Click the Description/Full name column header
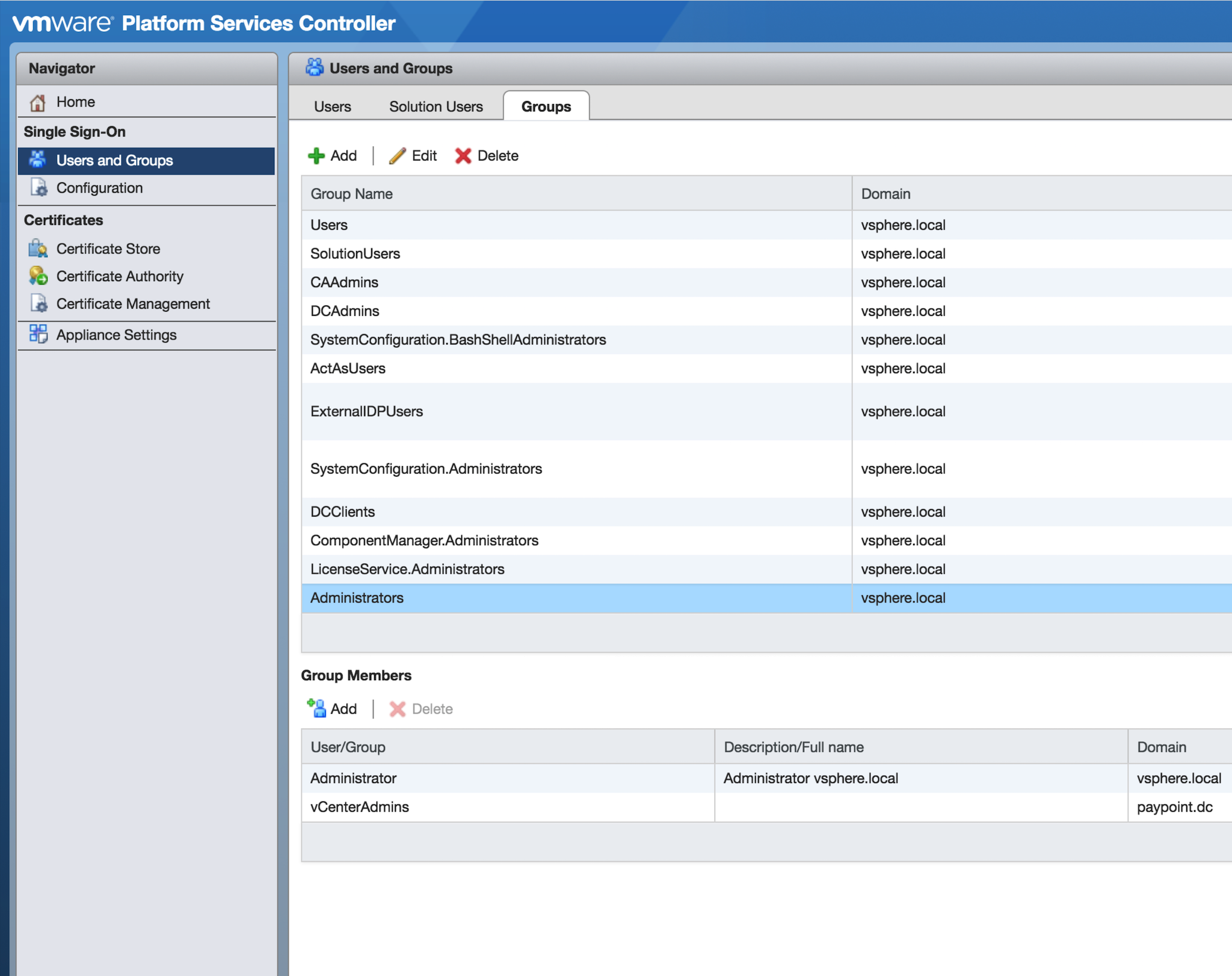 pyautogui.click(x=793, y=747)
